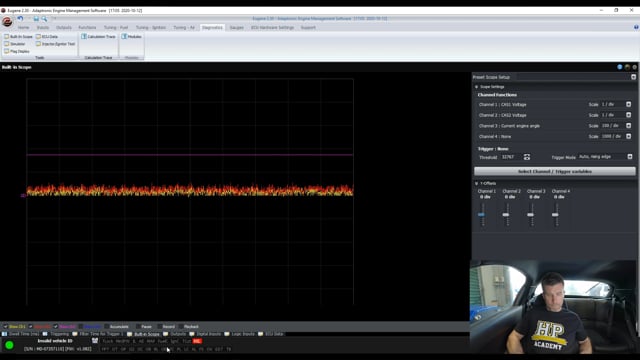This screenshot has width=640, height=360.
Task: Click the gray round icon in scope header
Action: [x=635, y=67]
